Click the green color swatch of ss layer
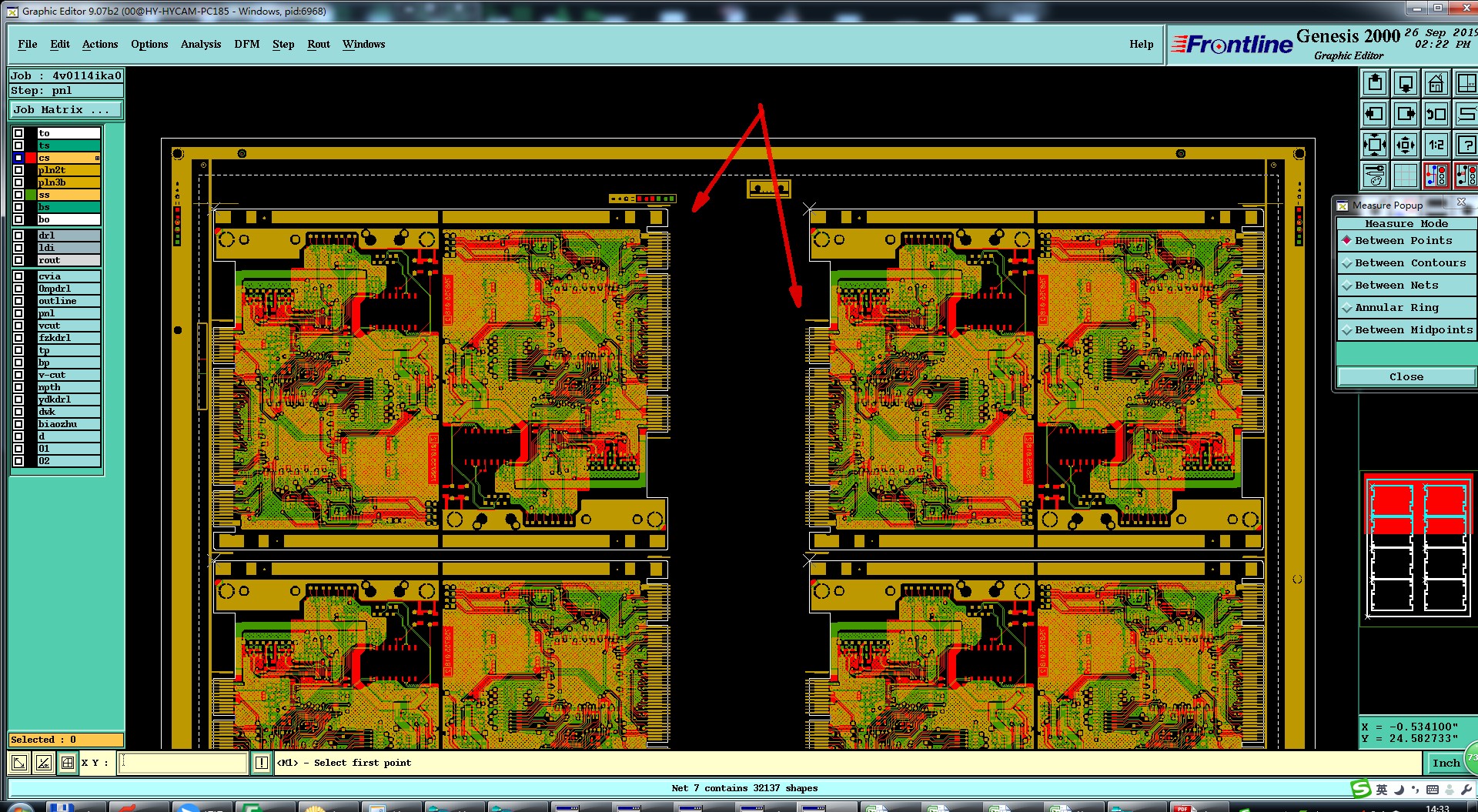 [31, 195]
